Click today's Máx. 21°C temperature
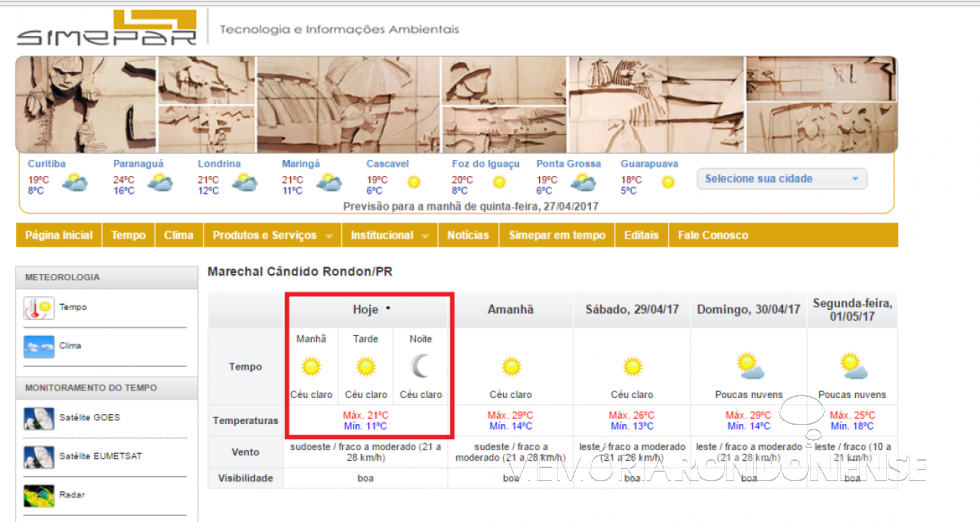The image size is (980, 522). (x=366, y=415)
